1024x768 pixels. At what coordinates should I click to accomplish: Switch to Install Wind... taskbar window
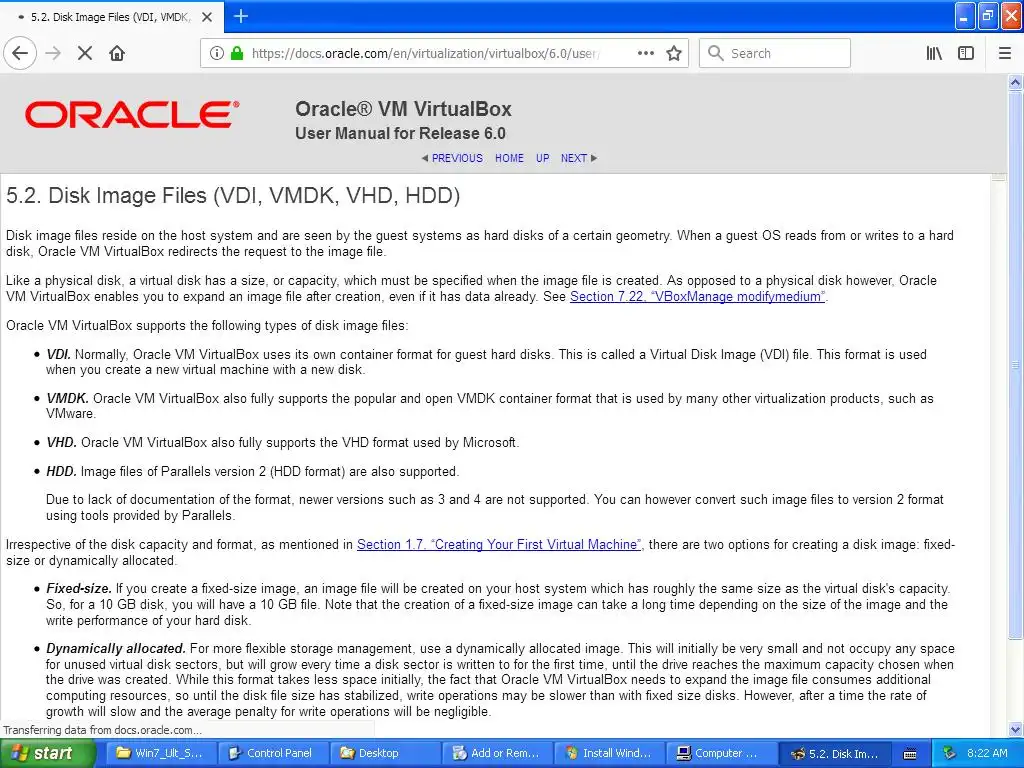click(x=610, y=754)
